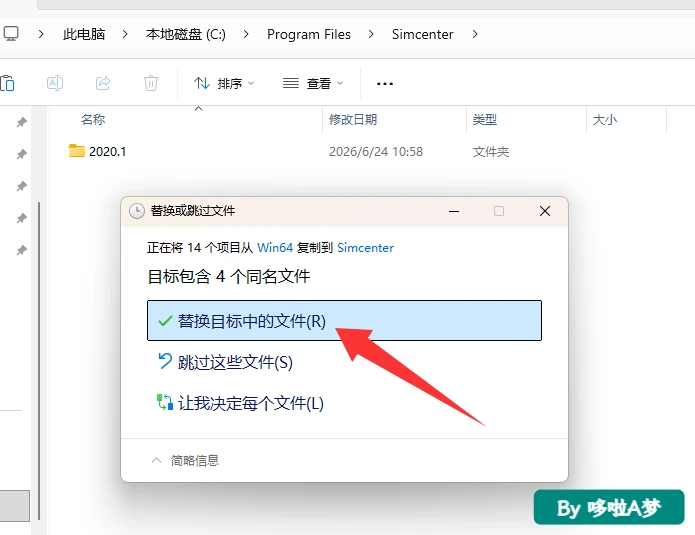The height and width of the screenshot is (535, 695).
Task: Click the share icon in toolbar
Action: (x=103, y=83)
